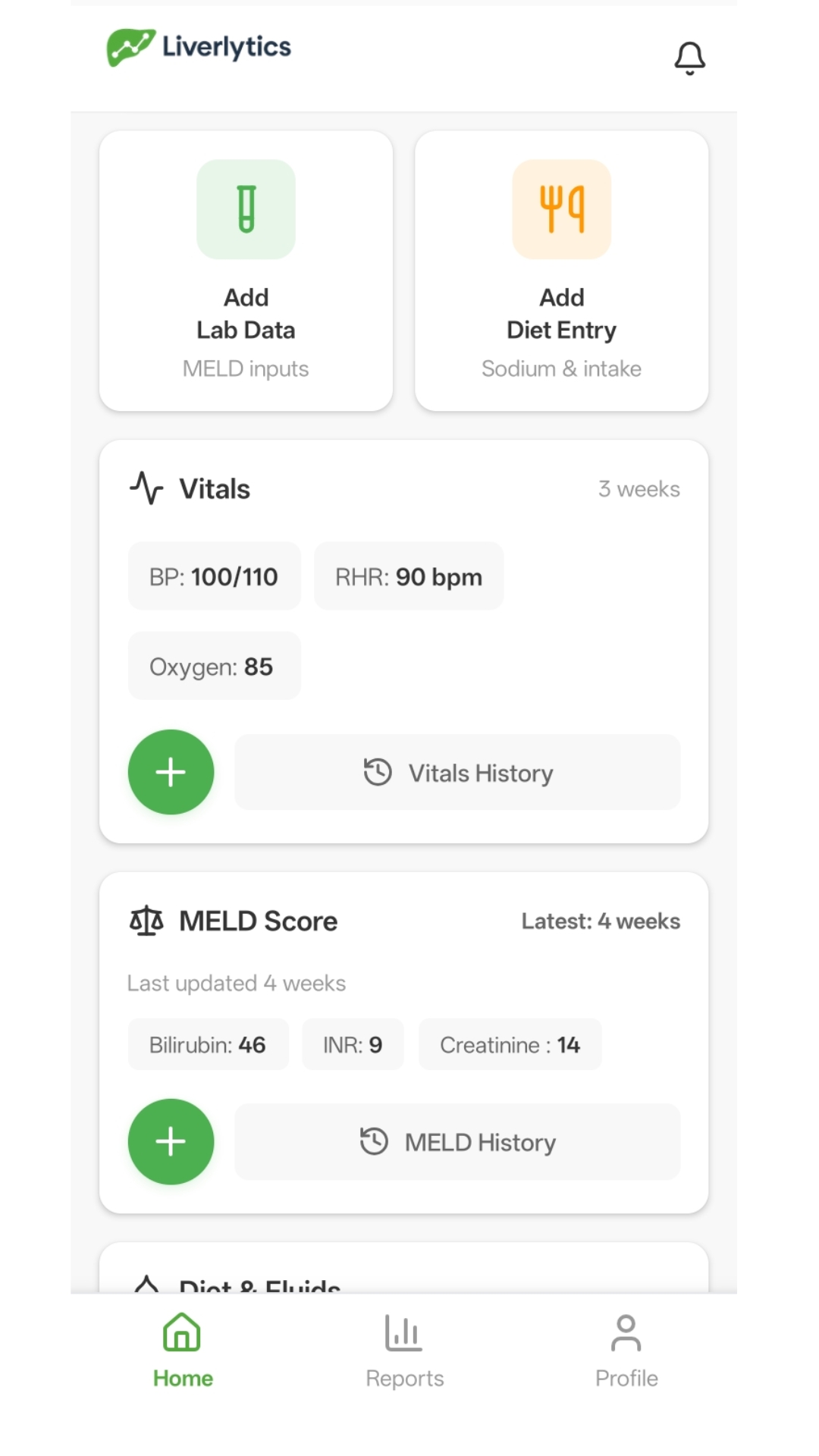This screenshot has width=819, height=1456.
Task: Tap the Oxygen 85 chip
Action: [x=214, y=667]
